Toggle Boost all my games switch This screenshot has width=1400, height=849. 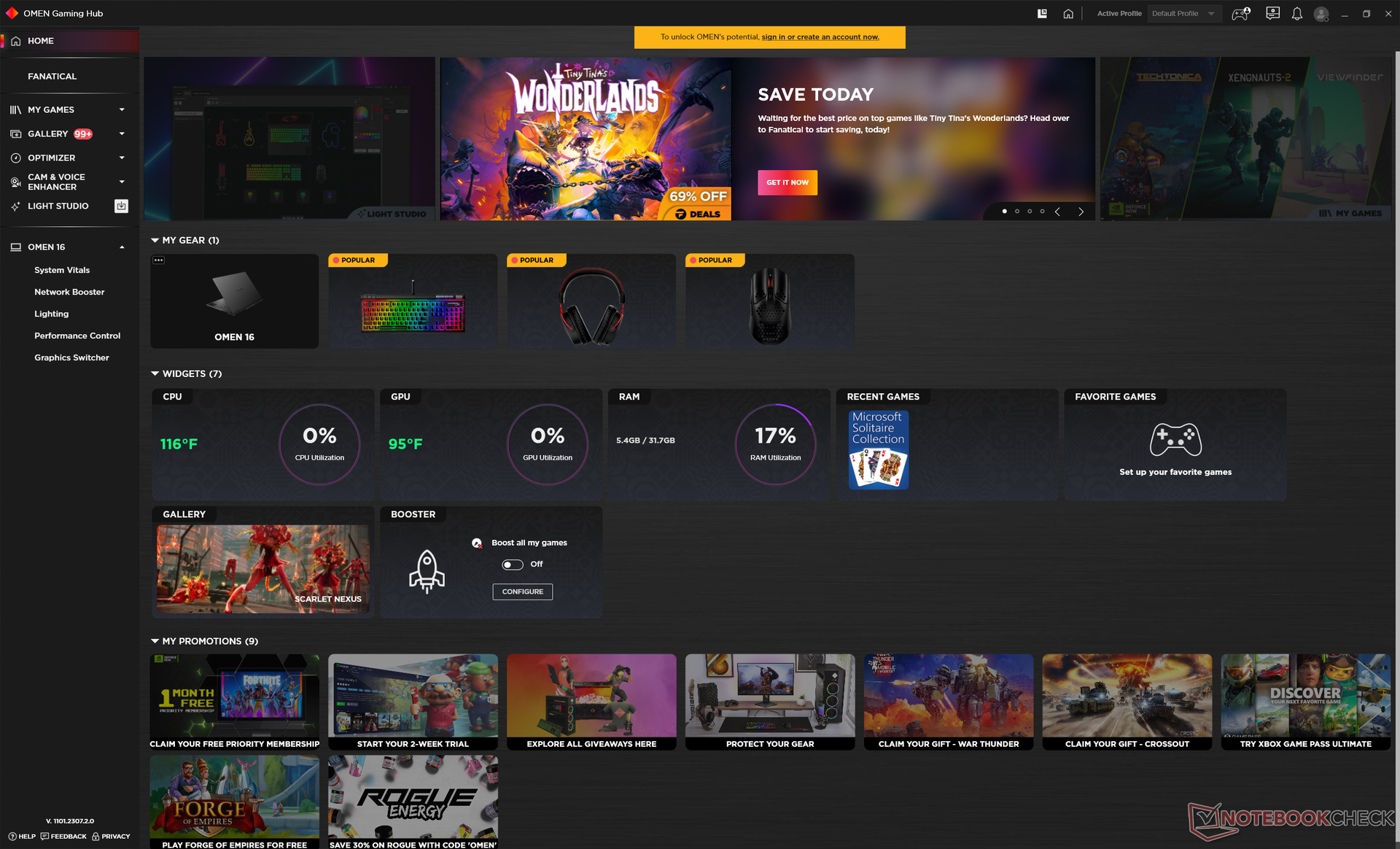click(513, 565)
